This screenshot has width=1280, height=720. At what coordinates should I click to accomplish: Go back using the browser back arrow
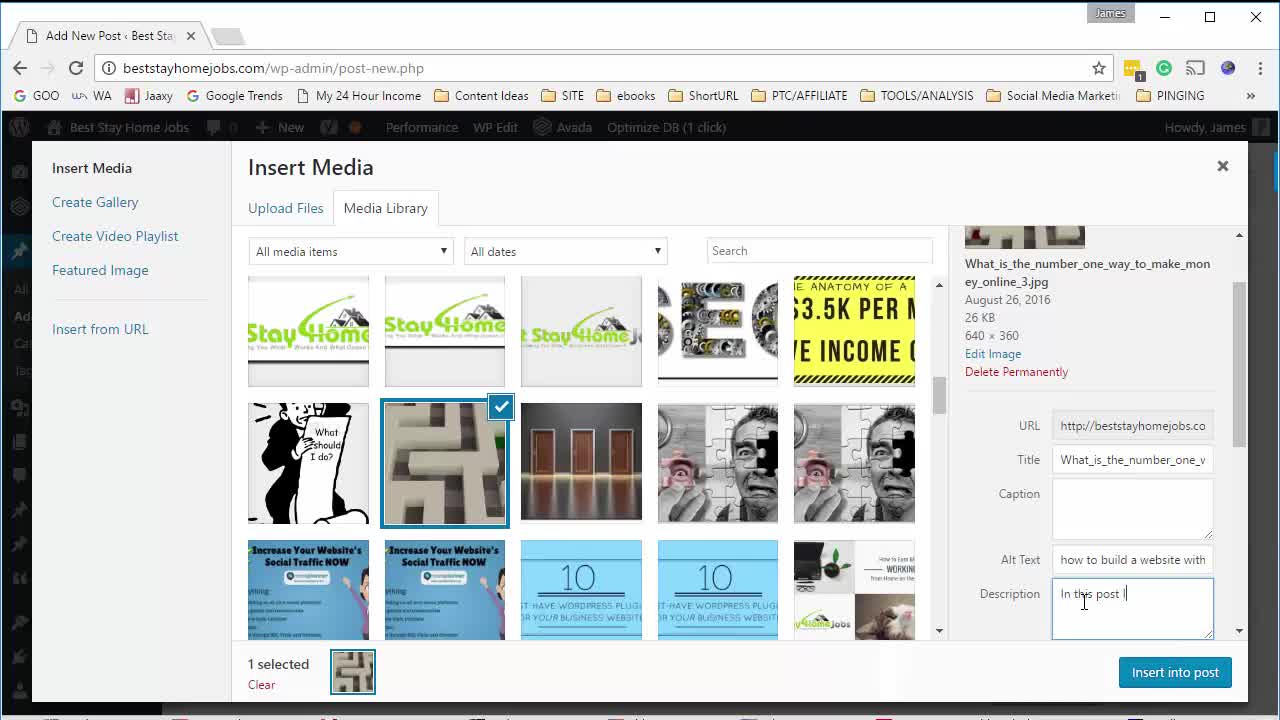tap(20, 68)
